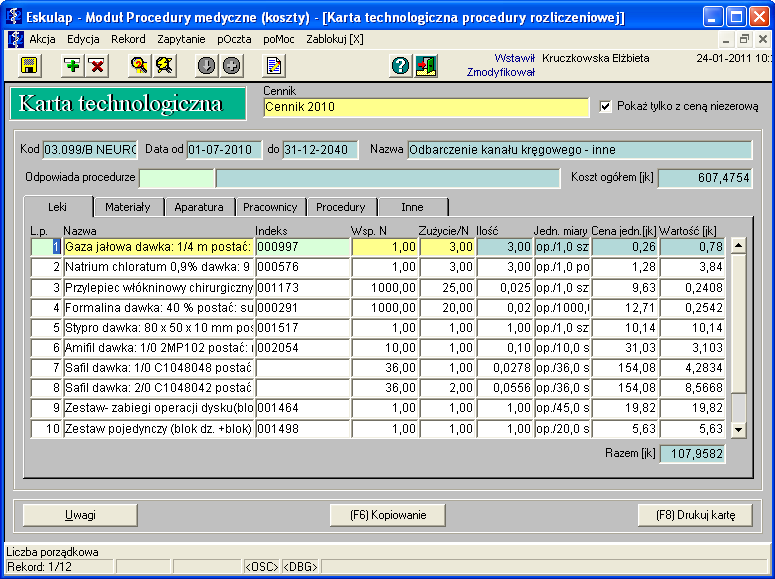Click the menu bar Eskulap document icon
Screen dimensions: 775x579
(15, 40)
